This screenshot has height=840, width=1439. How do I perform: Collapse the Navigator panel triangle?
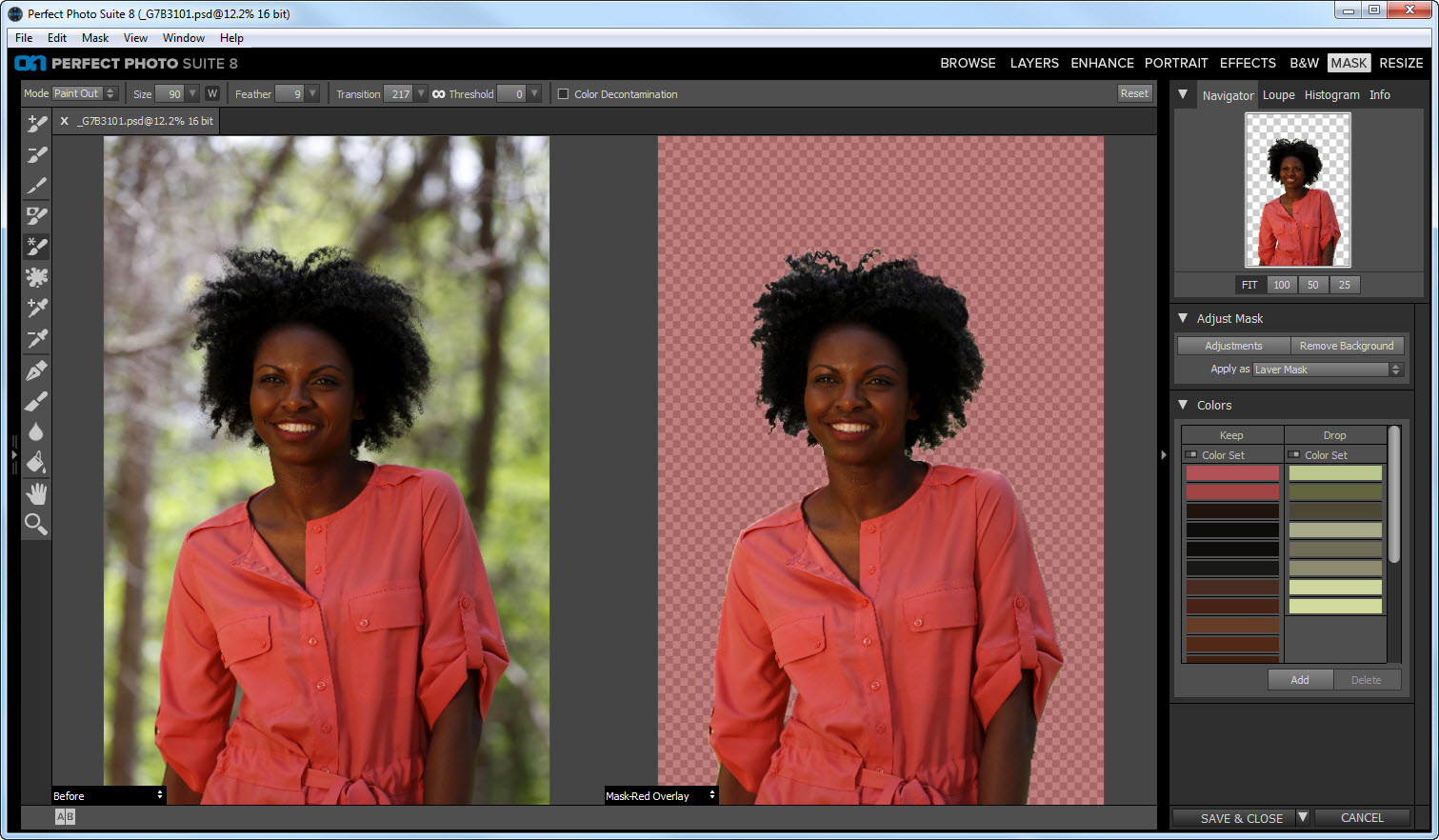[x=1183, y=94]
